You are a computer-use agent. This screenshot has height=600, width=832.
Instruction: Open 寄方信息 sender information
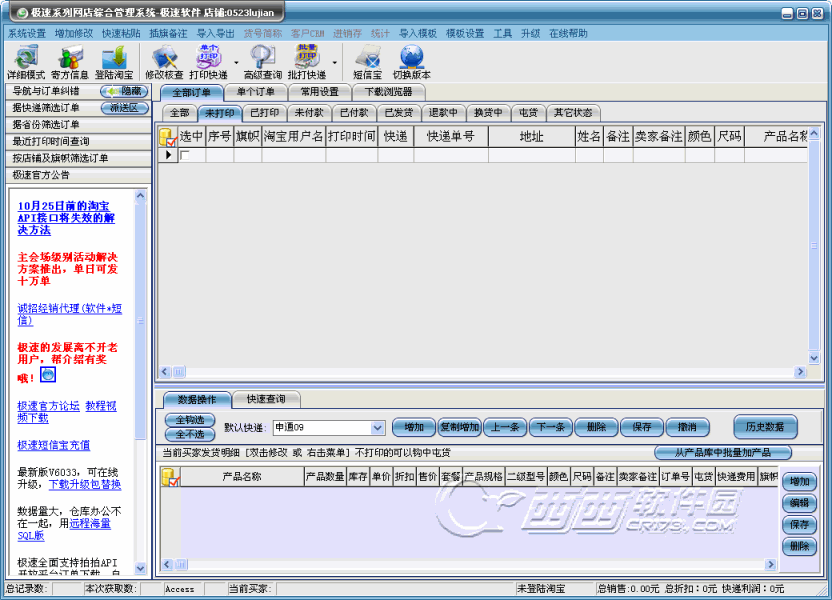[70, 63]
